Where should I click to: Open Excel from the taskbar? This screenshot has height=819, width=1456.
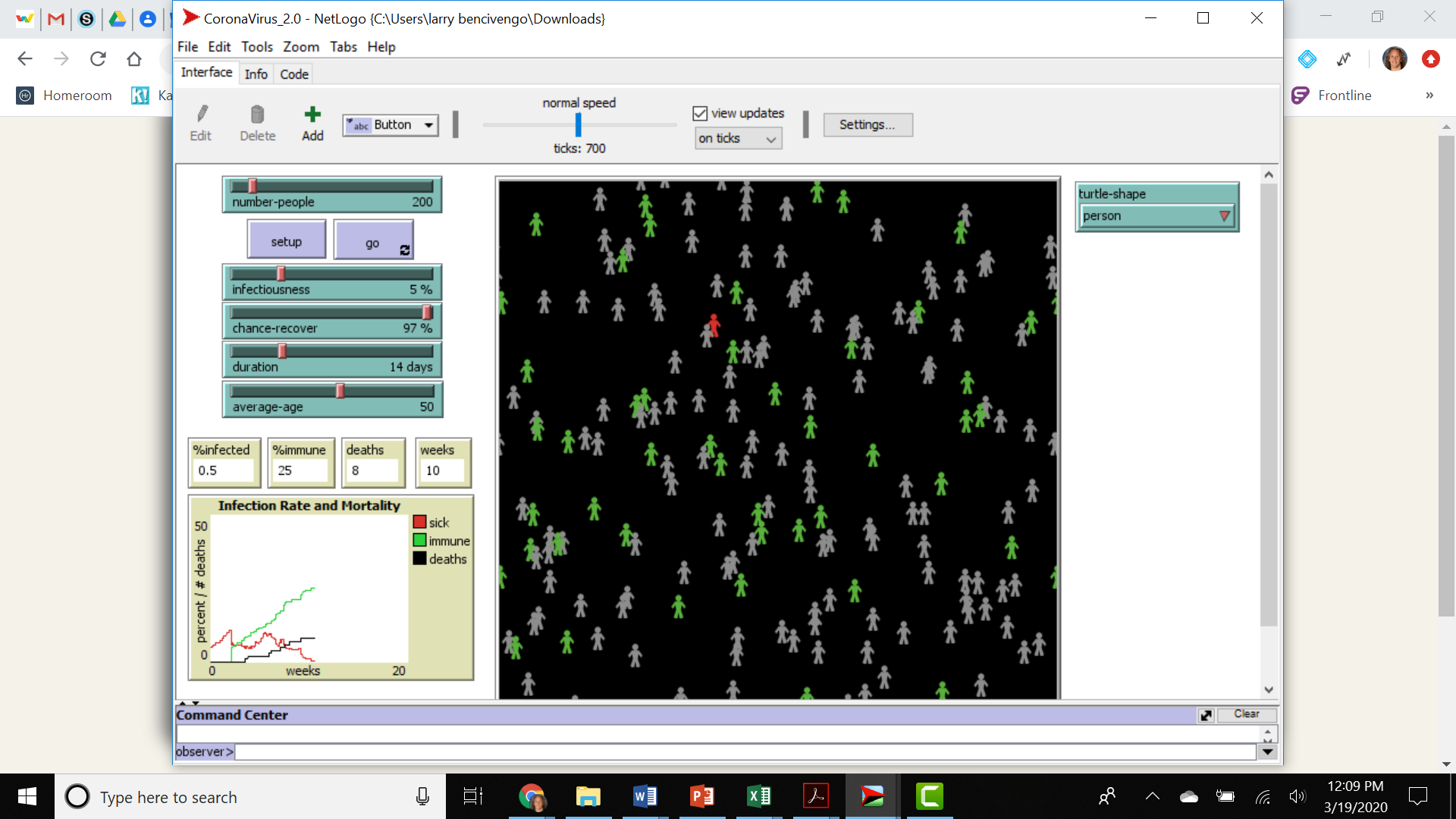(758, 796)
